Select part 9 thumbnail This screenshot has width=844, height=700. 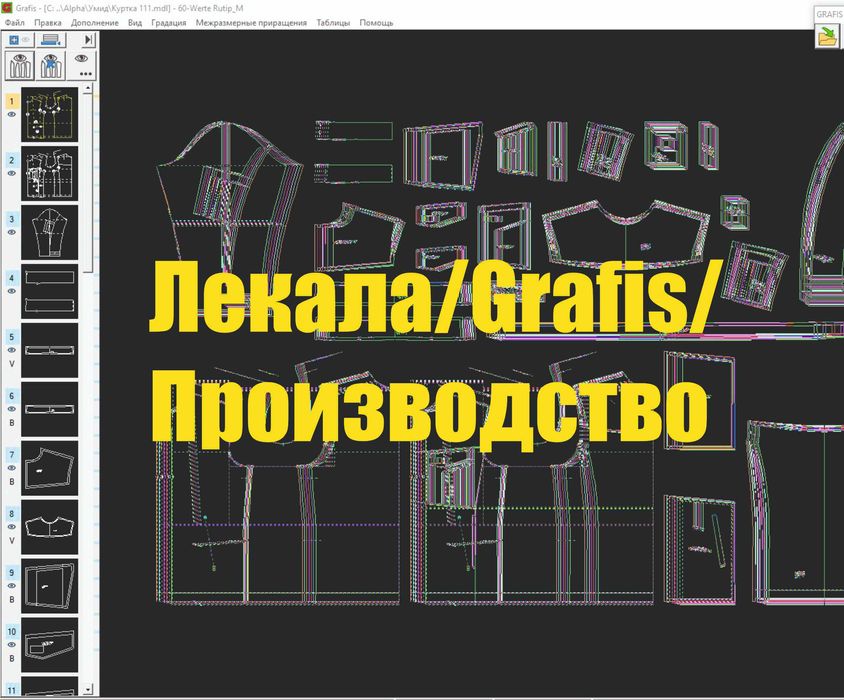click(x=50, y=586)
